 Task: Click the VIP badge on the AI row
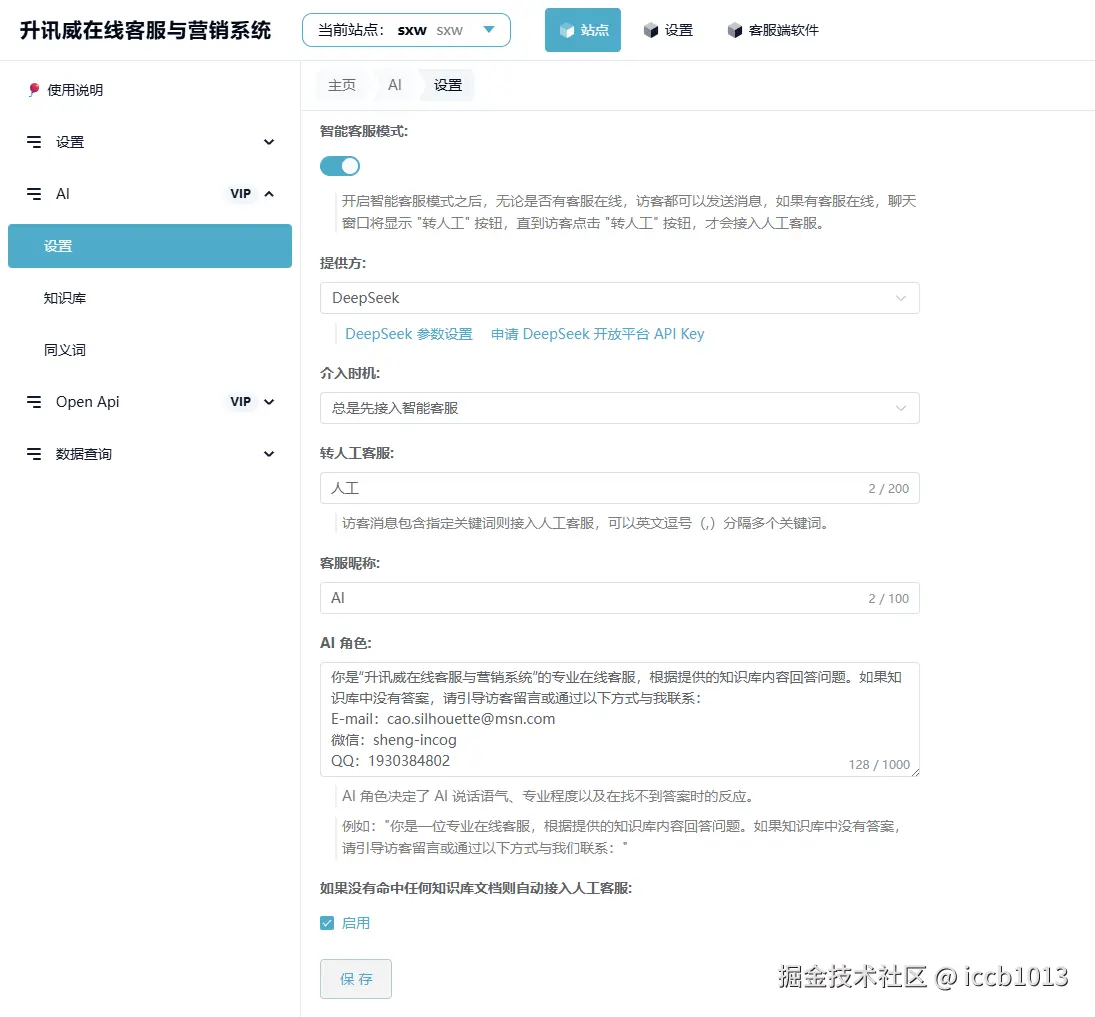coord(240,193)
